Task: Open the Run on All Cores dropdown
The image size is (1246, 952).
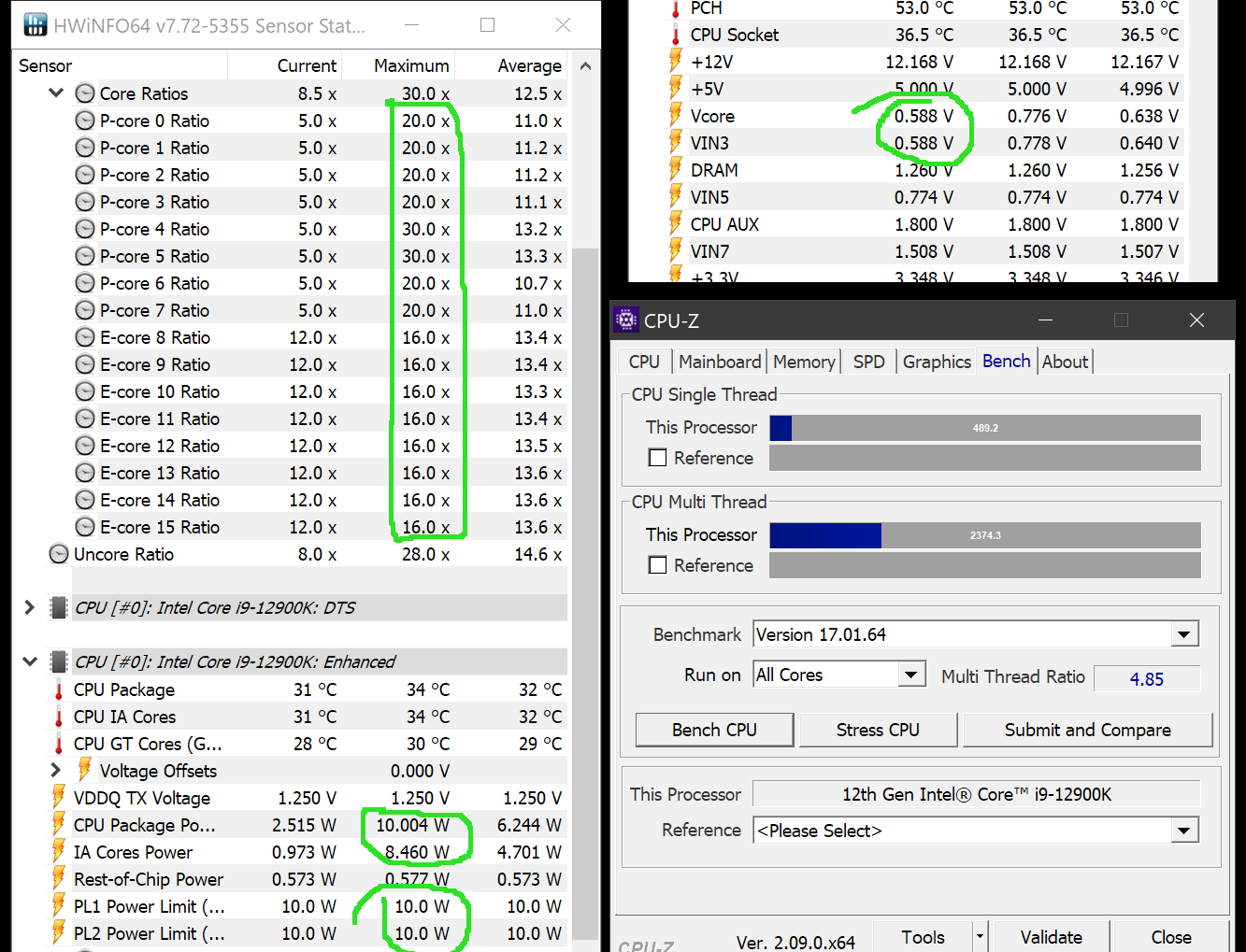Action: [911, 675]
